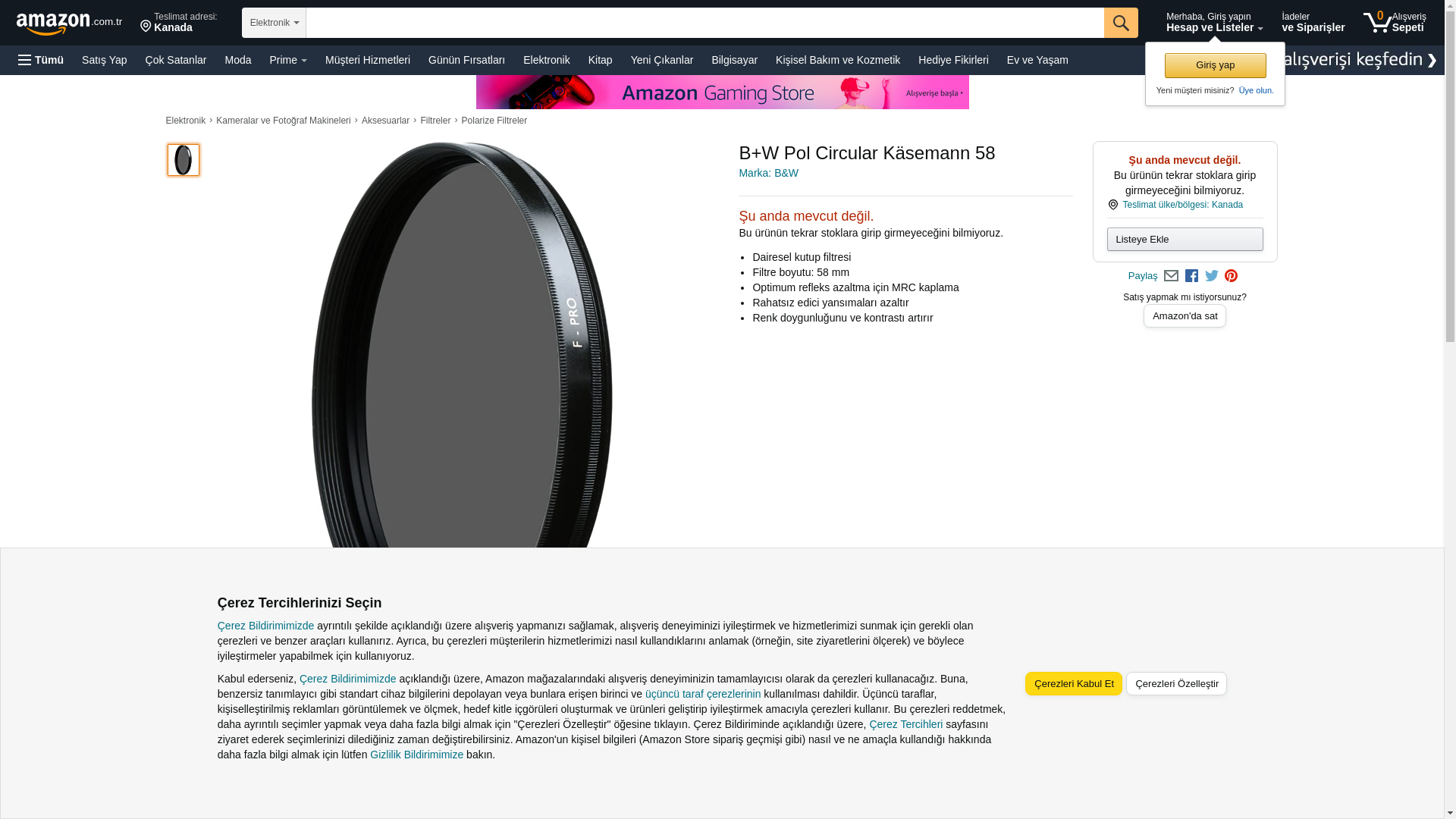
Task: Expand Hesap ve Listeler menu
Action: (x=1214, y=22)
